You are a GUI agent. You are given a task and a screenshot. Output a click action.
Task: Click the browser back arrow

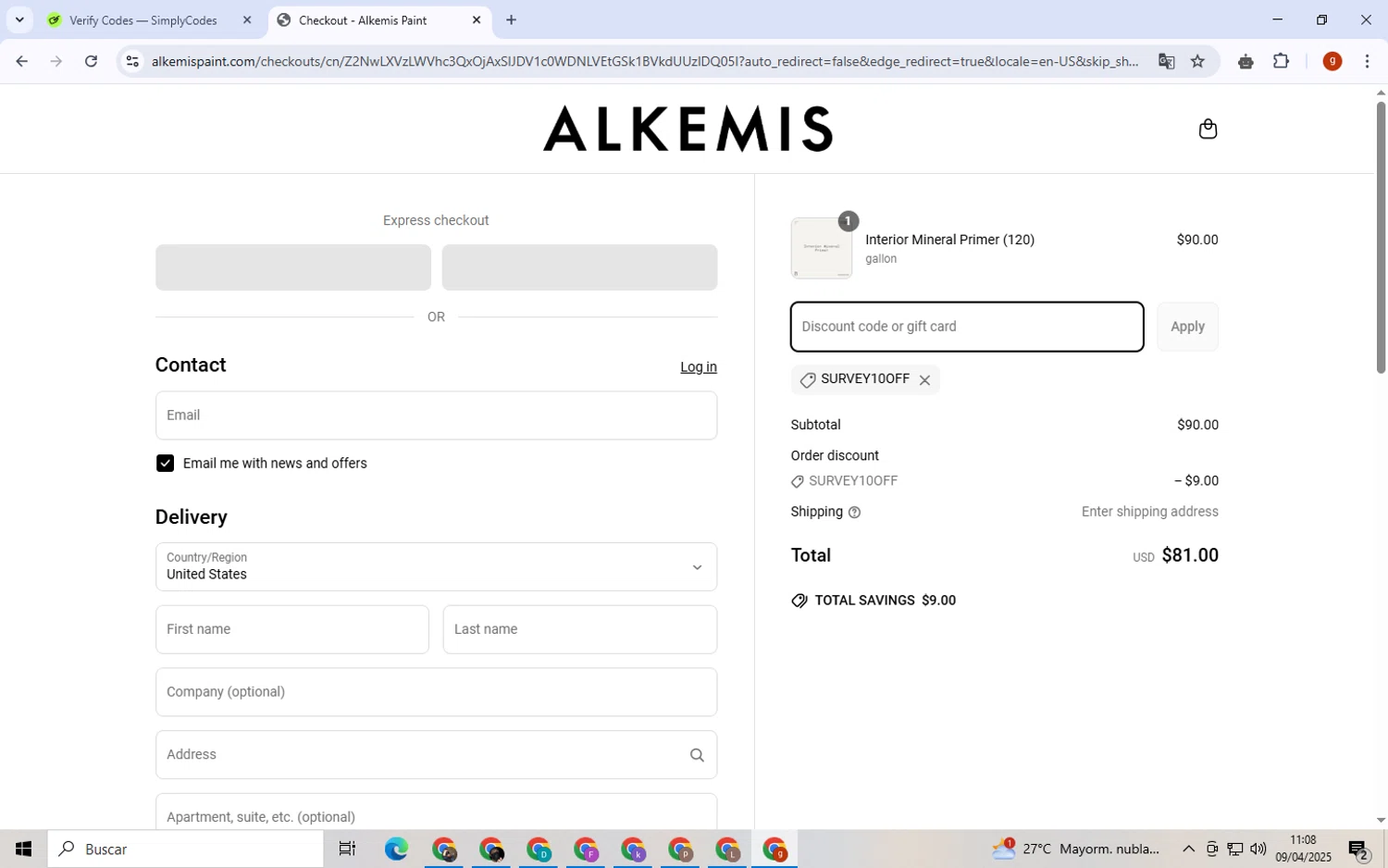point(21,61)
